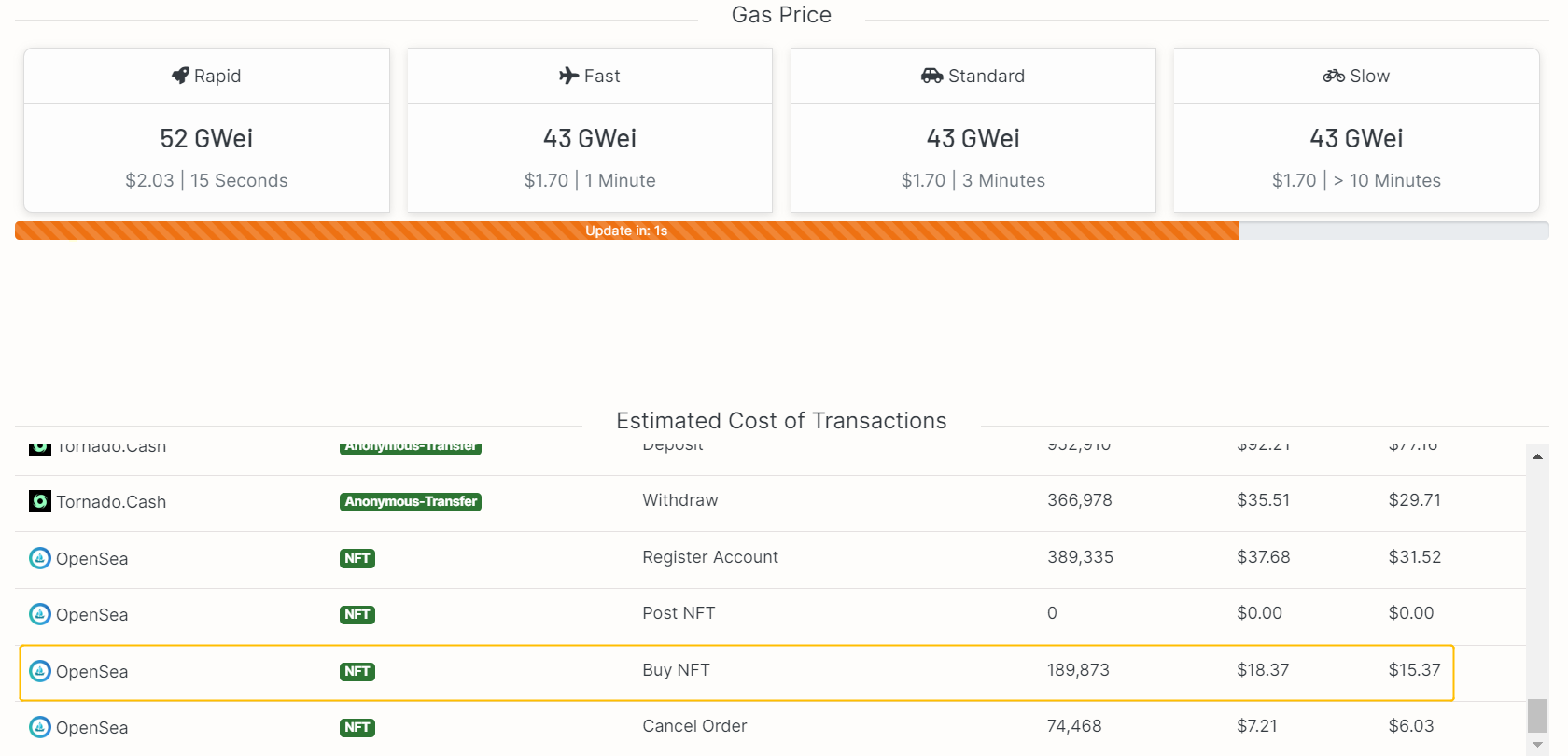Screen dimensions: 1568x756
Task: Click the NFT tag in Buy NFT row
Action: tap(357, 672)
